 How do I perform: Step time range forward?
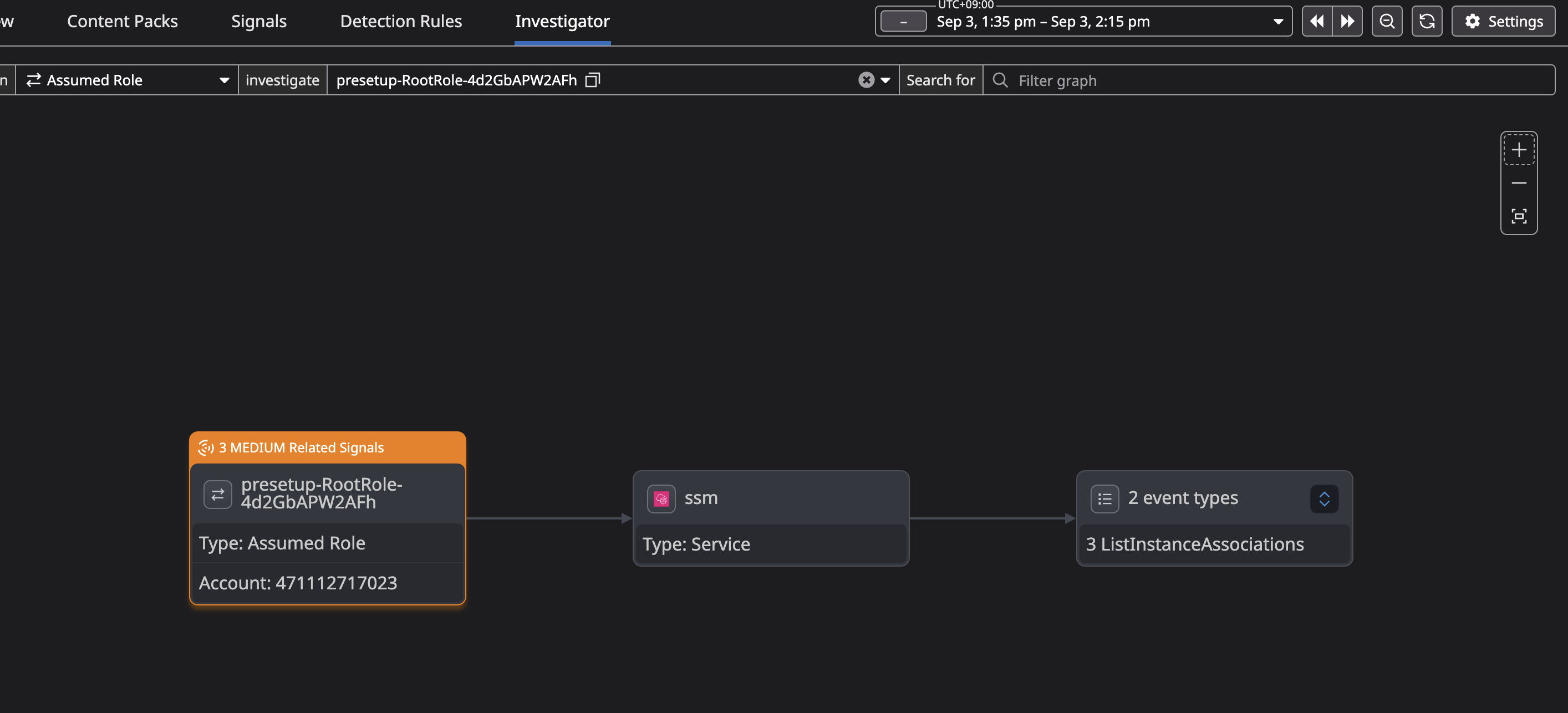1347,21
